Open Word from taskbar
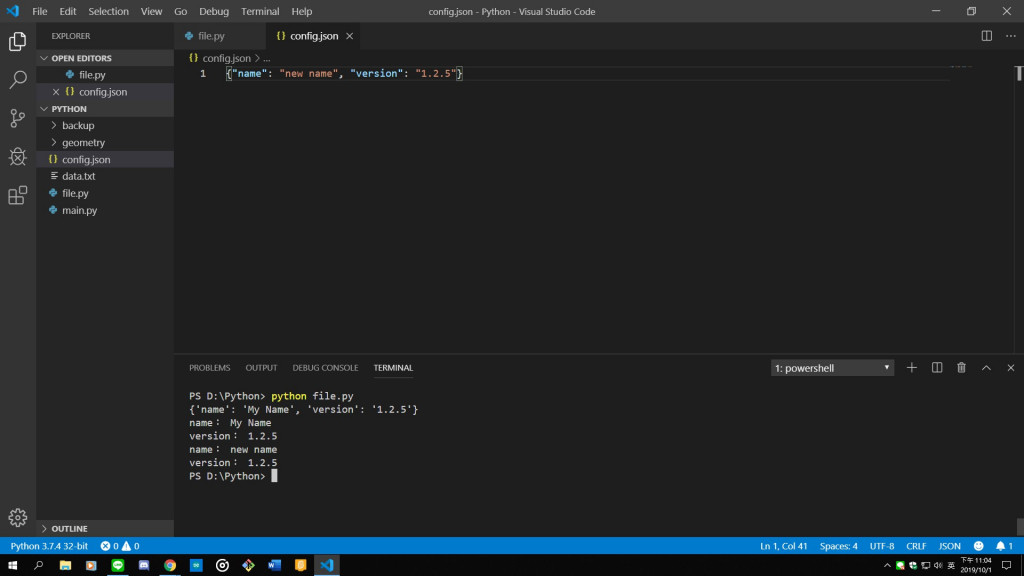1024x576 pixels. click(274, 565)
